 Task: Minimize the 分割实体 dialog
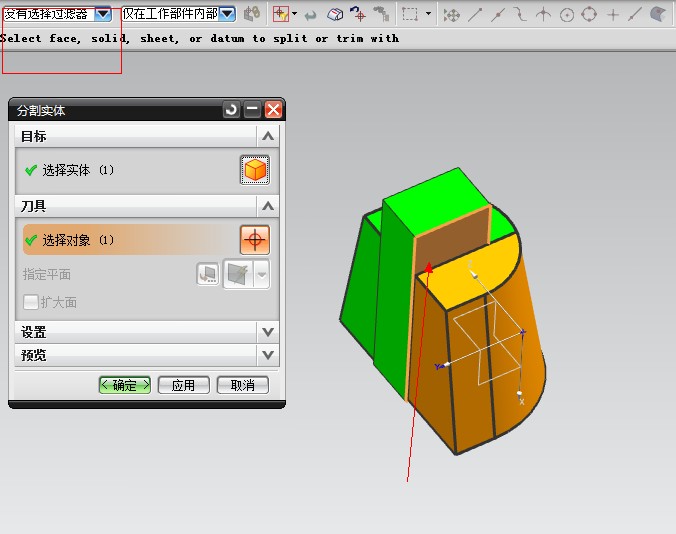[252, 109]
